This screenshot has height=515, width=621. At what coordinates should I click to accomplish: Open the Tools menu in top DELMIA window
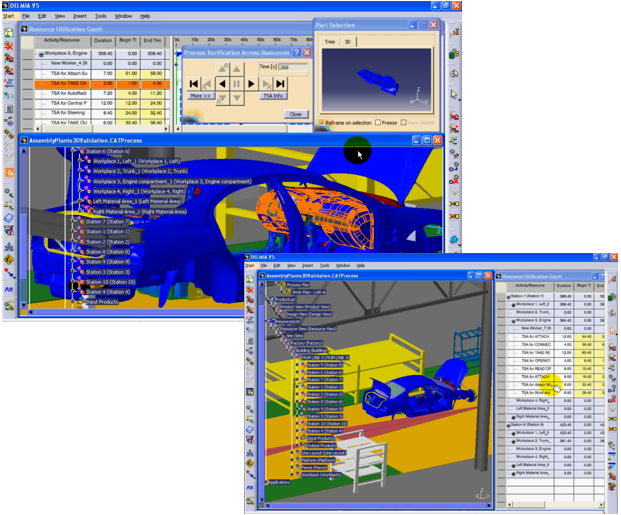tap(101, 16)
